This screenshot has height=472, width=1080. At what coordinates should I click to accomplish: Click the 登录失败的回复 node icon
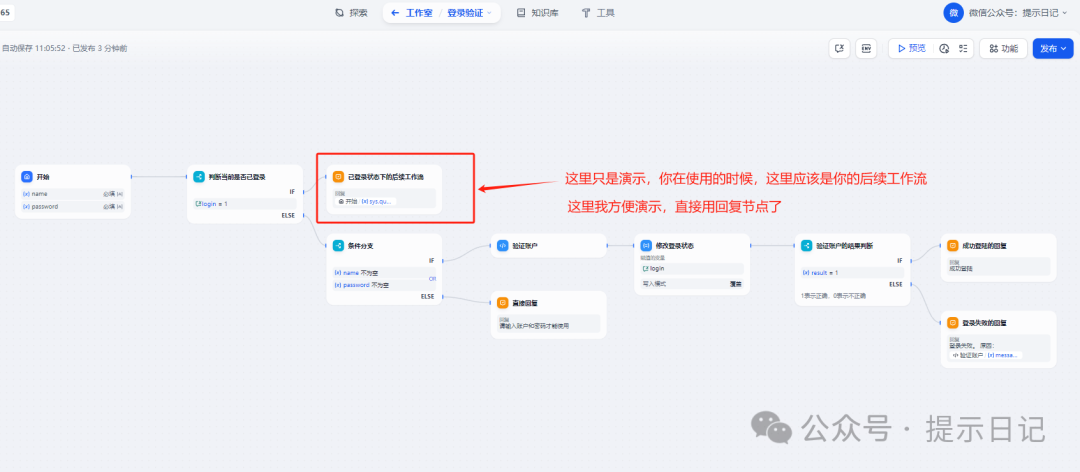click(952, 323)
